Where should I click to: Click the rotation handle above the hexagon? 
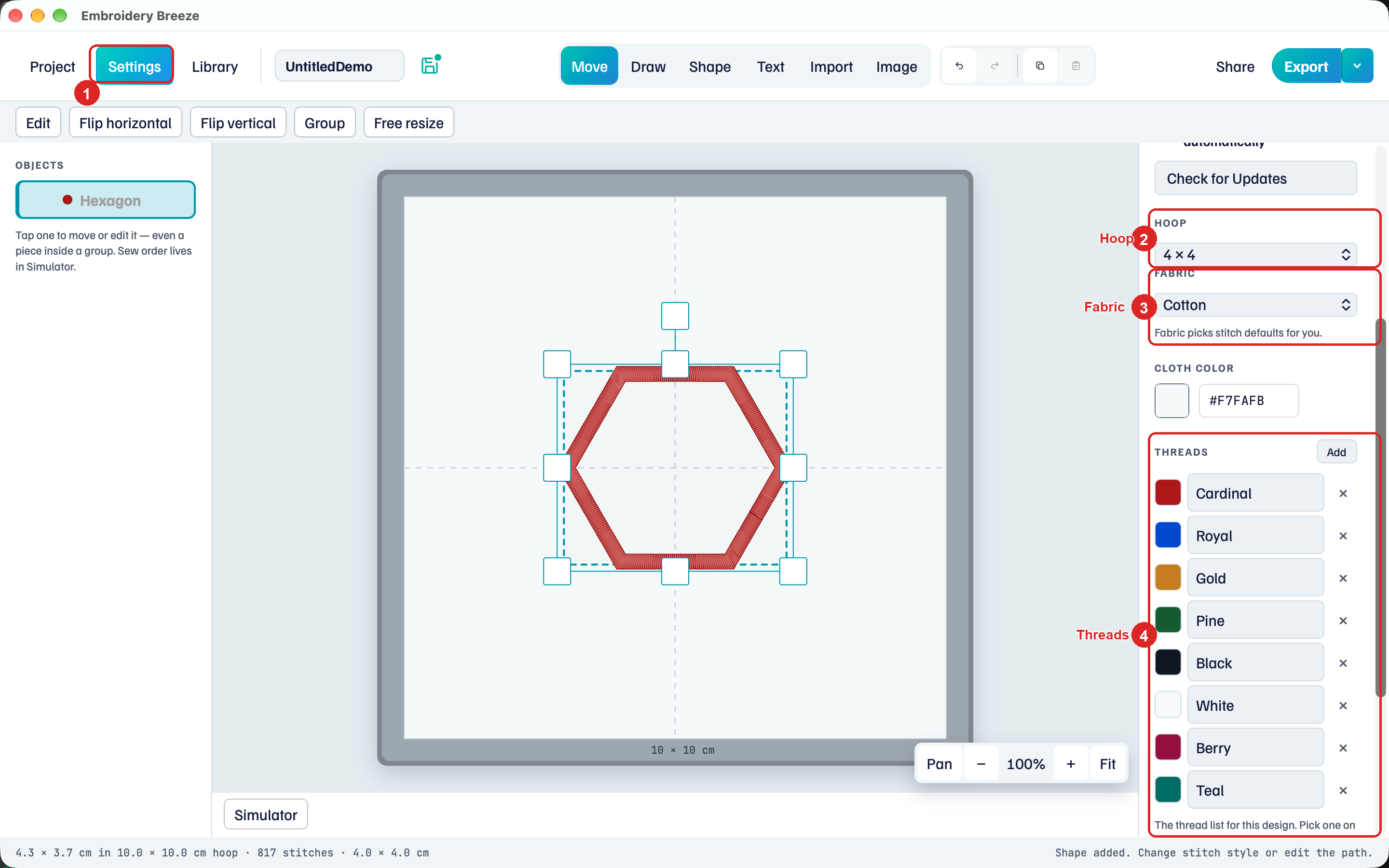[x=675, y=316]
